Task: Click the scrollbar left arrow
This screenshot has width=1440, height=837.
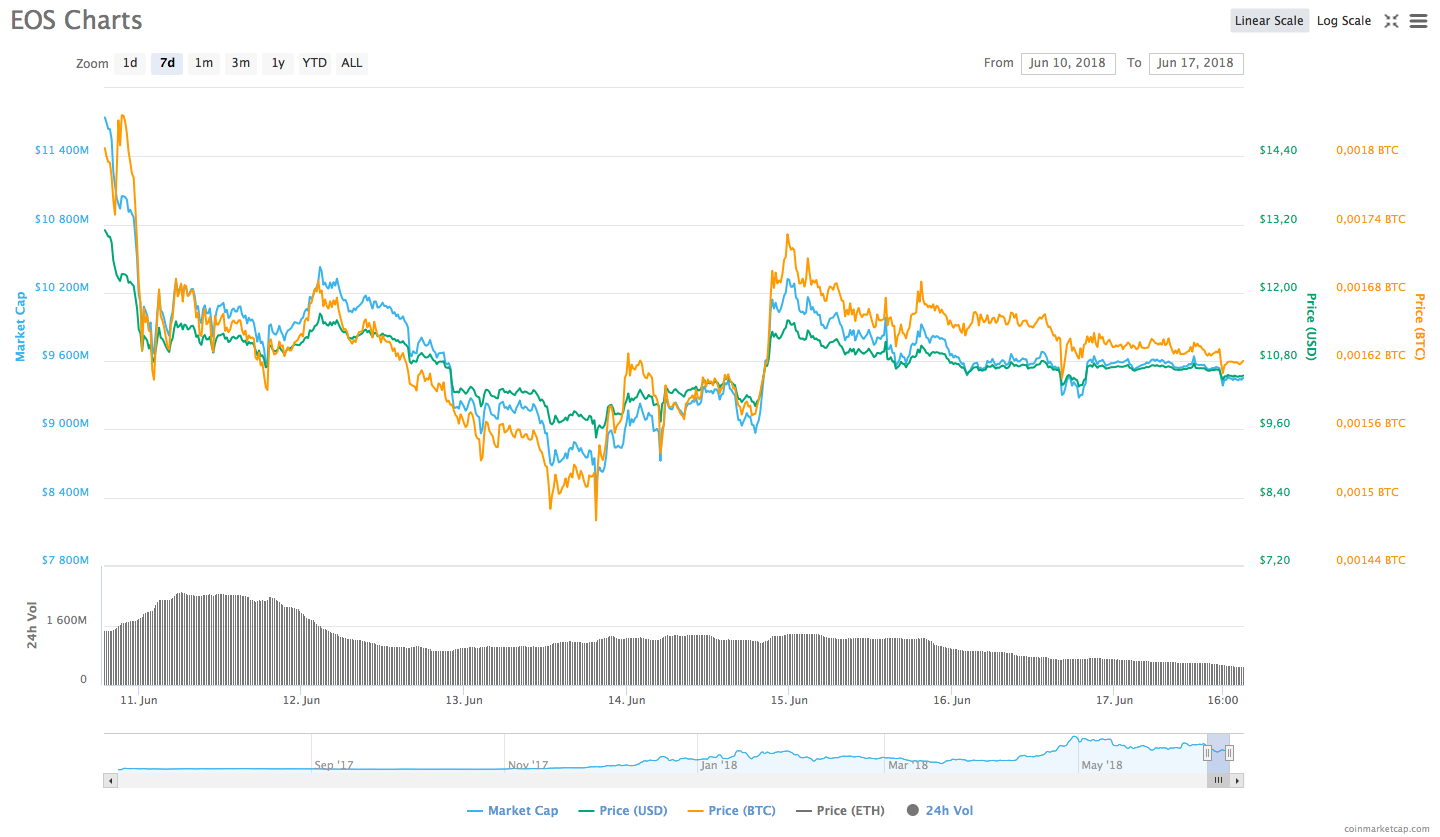Action: pos(110,780)
